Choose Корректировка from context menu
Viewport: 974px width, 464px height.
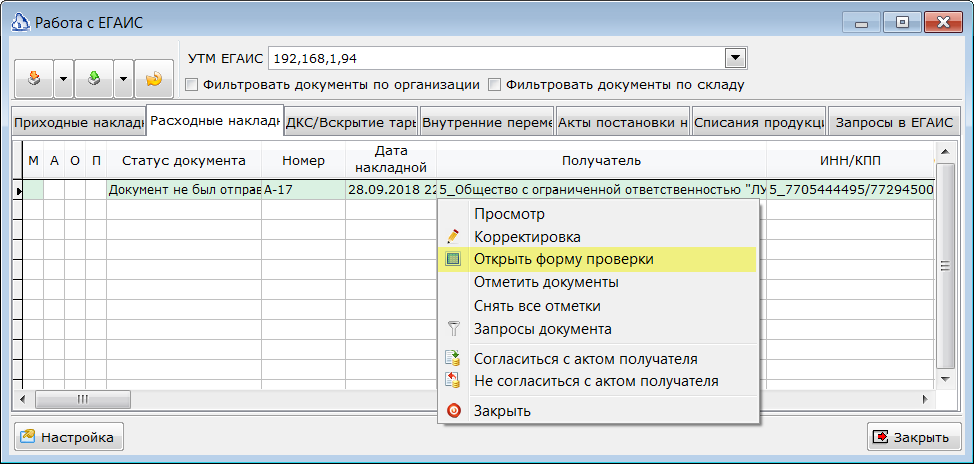tap(598, 237)
